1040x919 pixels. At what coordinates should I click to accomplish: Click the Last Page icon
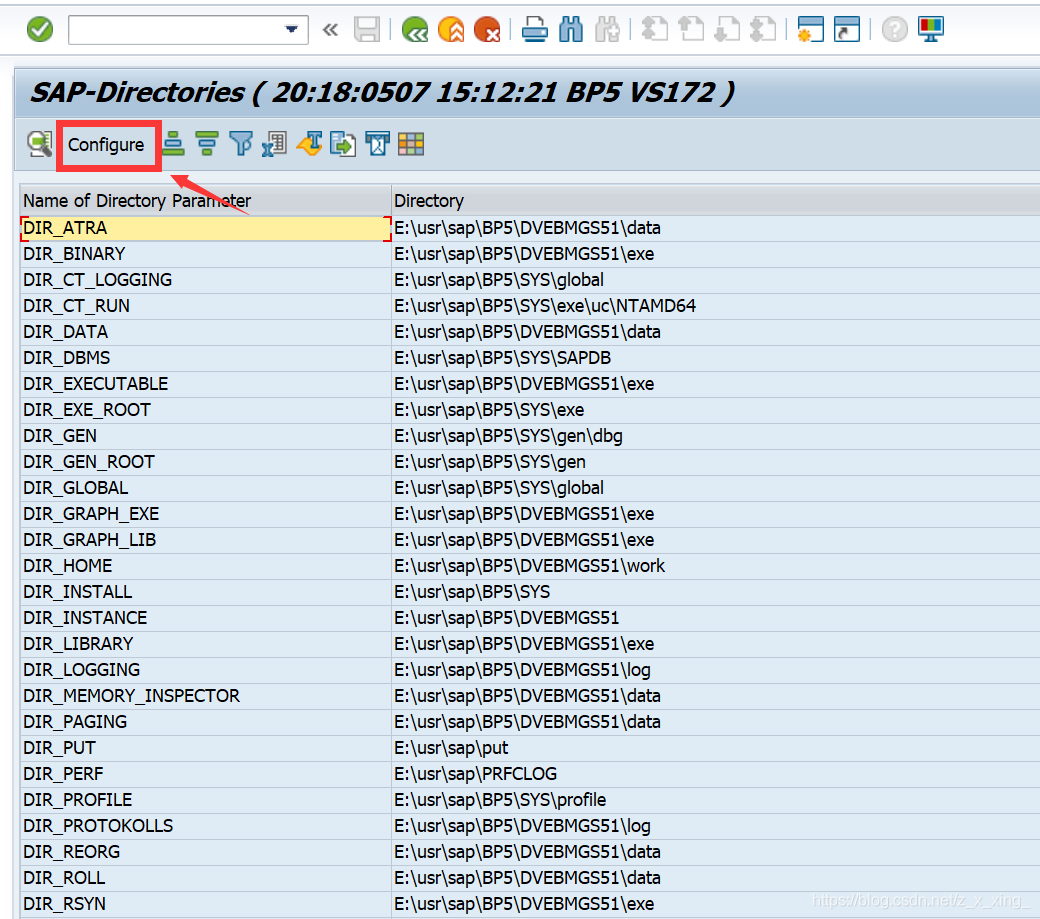click(763, 30)
